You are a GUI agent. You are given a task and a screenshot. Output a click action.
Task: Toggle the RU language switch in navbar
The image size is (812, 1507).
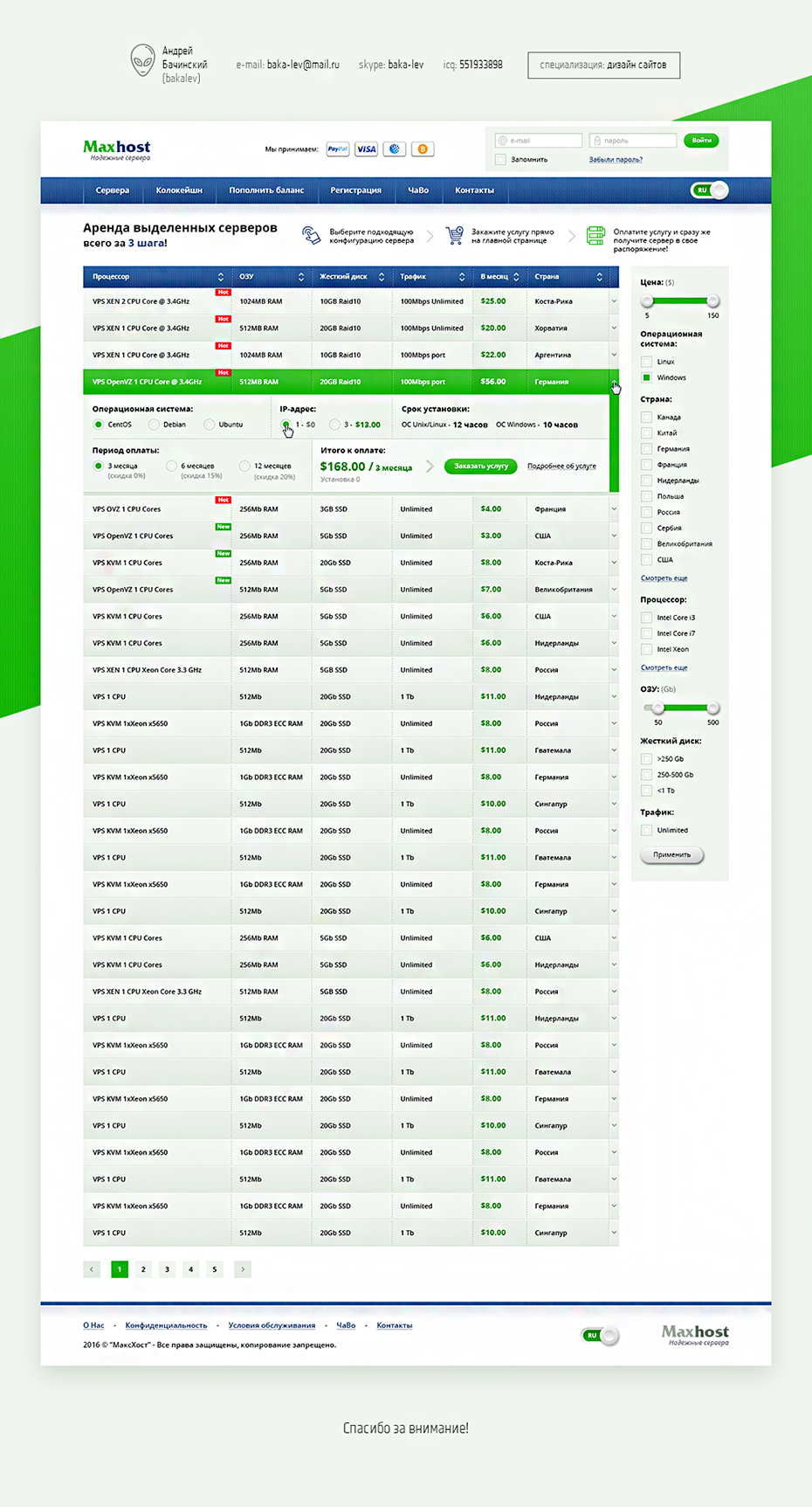[x=709, y=190]
